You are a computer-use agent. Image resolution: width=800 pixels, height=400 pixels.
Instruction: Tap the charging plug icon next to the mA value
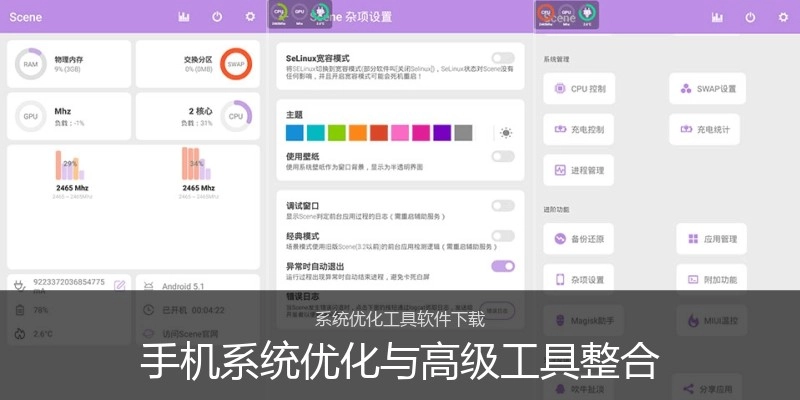point(19,288)
